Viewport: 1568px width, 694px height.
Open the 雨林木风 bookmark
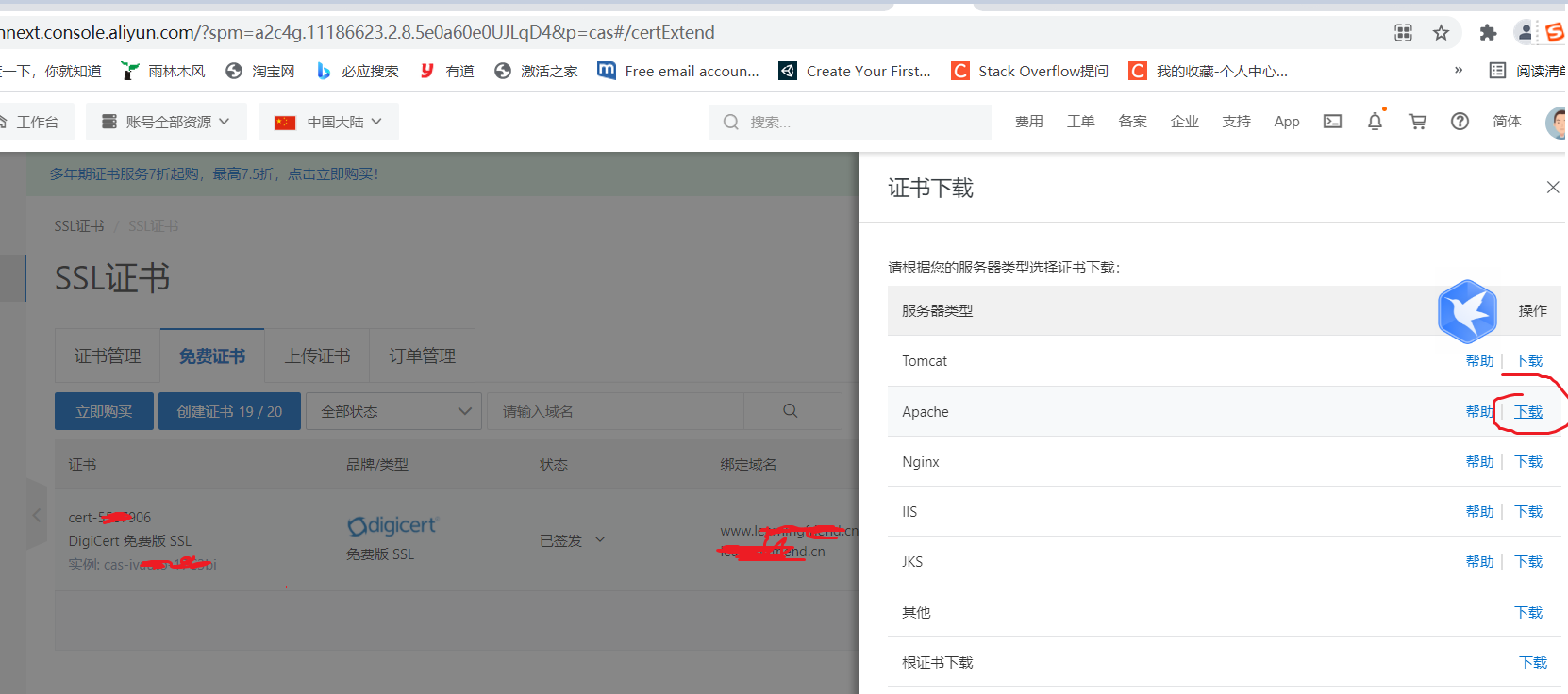pos(163,71)
